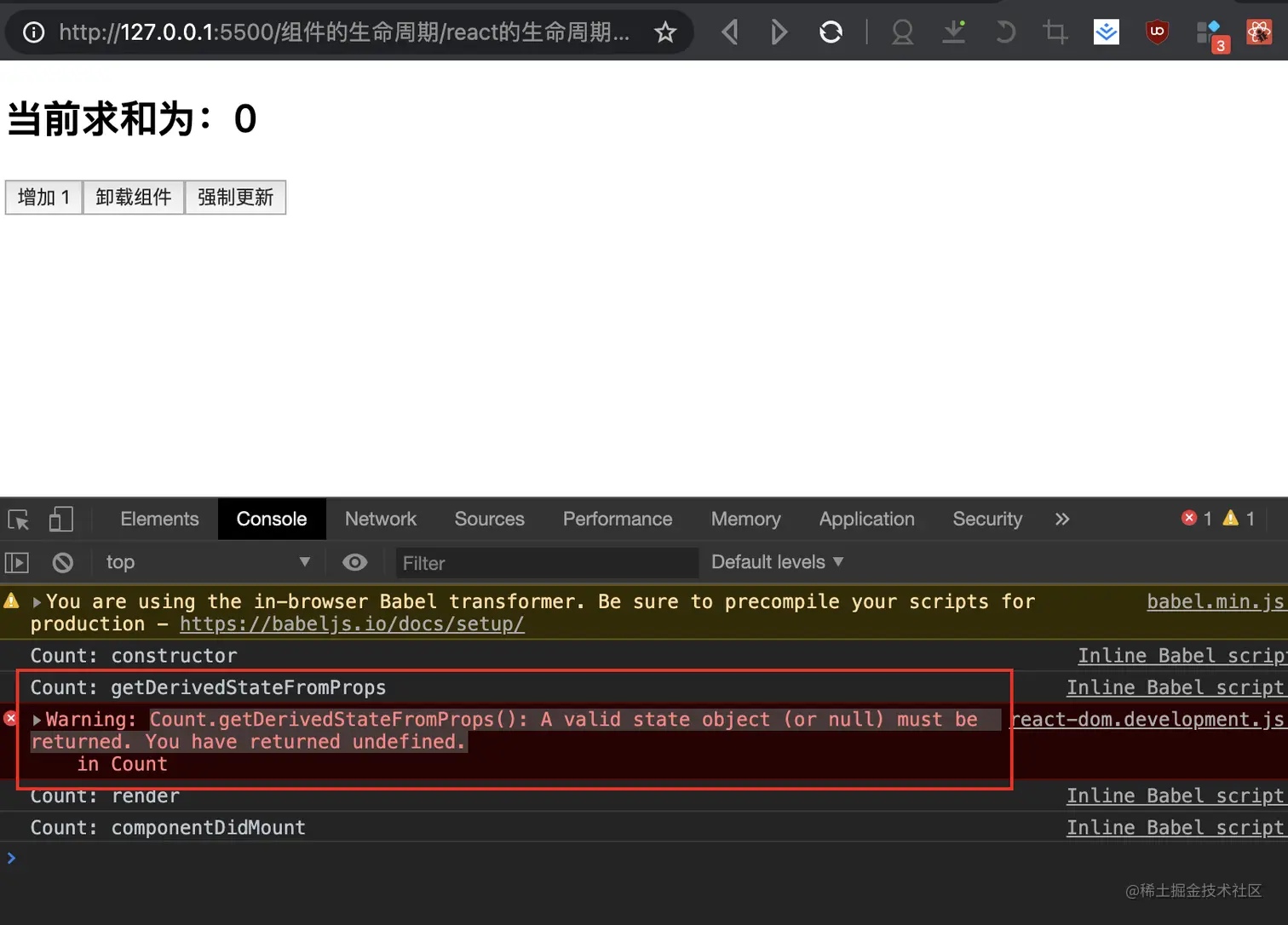Show more DevTools tabs via double chevron

(x=1062, y=519)
